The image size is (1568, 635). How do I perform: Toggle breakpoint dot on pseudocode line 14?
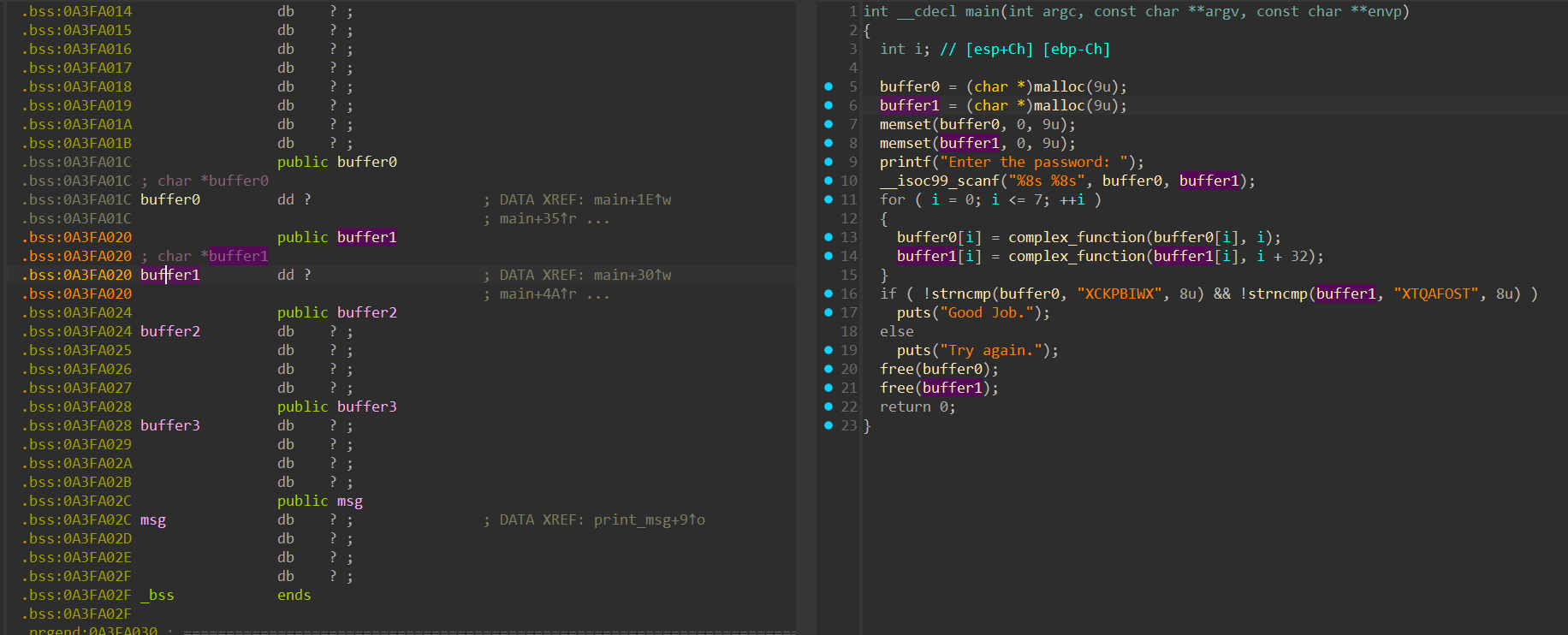coord(829,256)
